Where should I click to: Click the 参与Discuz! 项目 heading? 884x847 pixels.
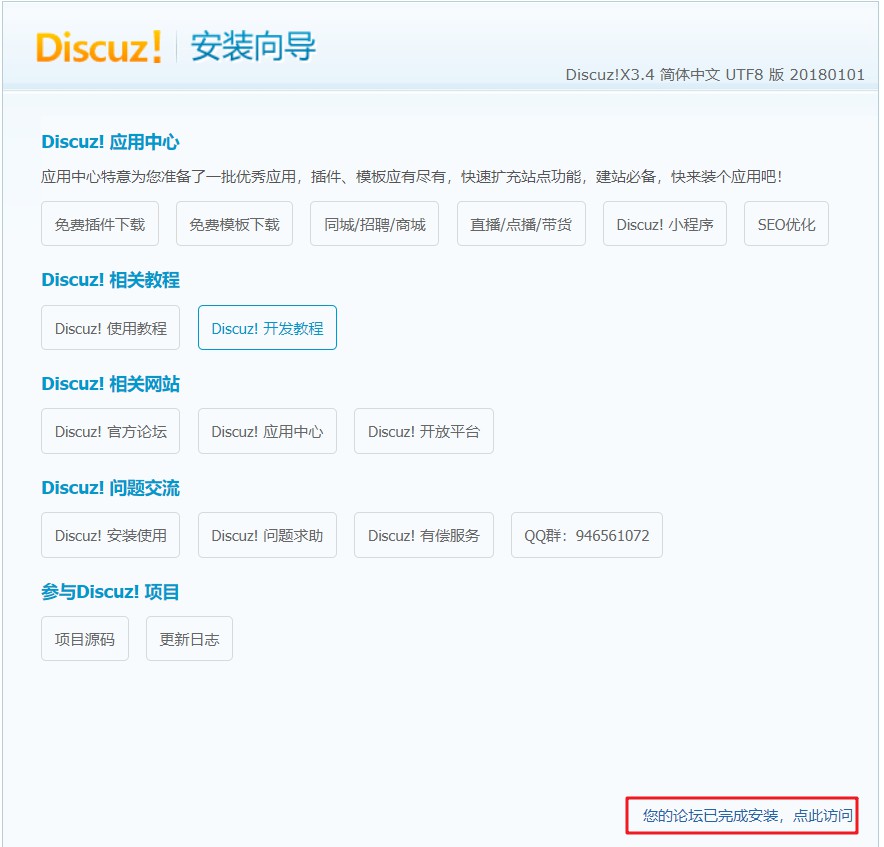[x=110, y=592]
